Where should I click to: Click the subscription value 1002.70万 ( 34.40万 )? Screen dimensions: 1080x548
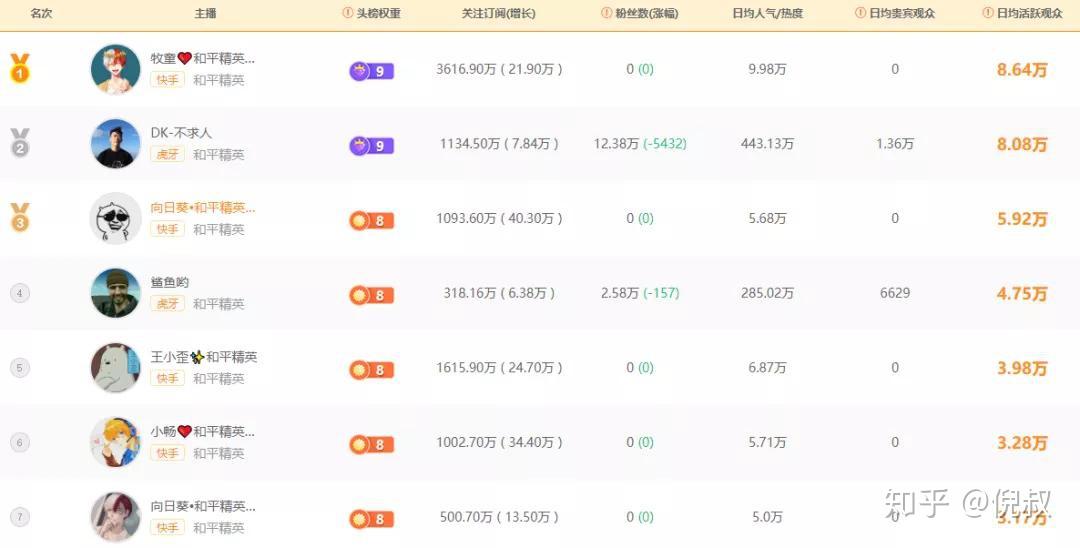tap(499, 442)
